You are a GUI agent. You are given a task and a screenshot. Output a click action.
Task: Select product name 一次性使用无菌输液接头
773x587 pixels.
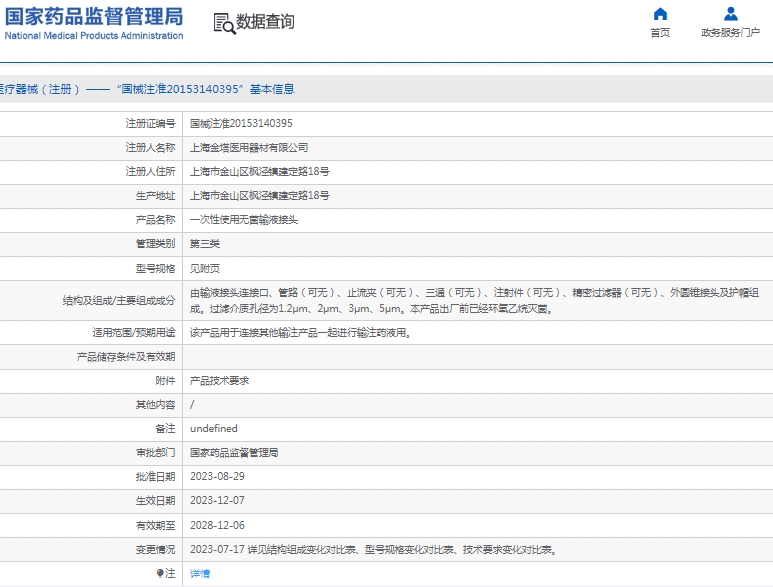pos(244,220)
